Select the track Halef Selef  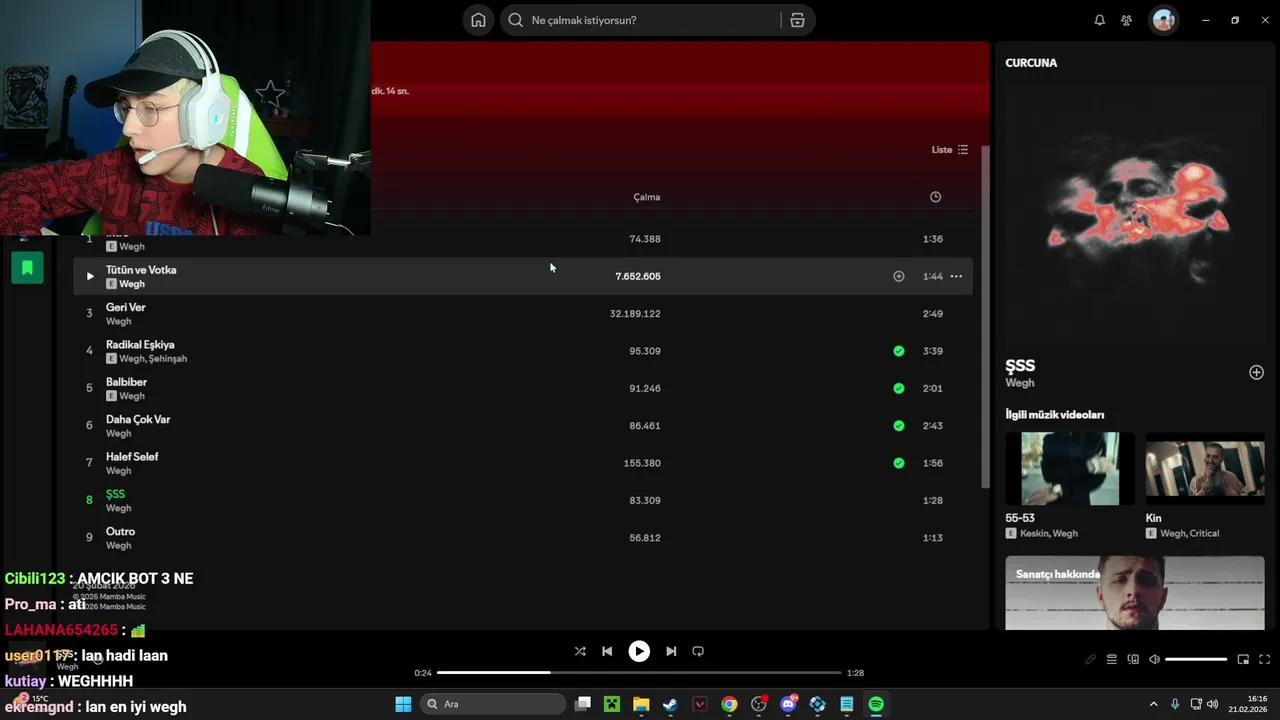[x=132, y=457]
